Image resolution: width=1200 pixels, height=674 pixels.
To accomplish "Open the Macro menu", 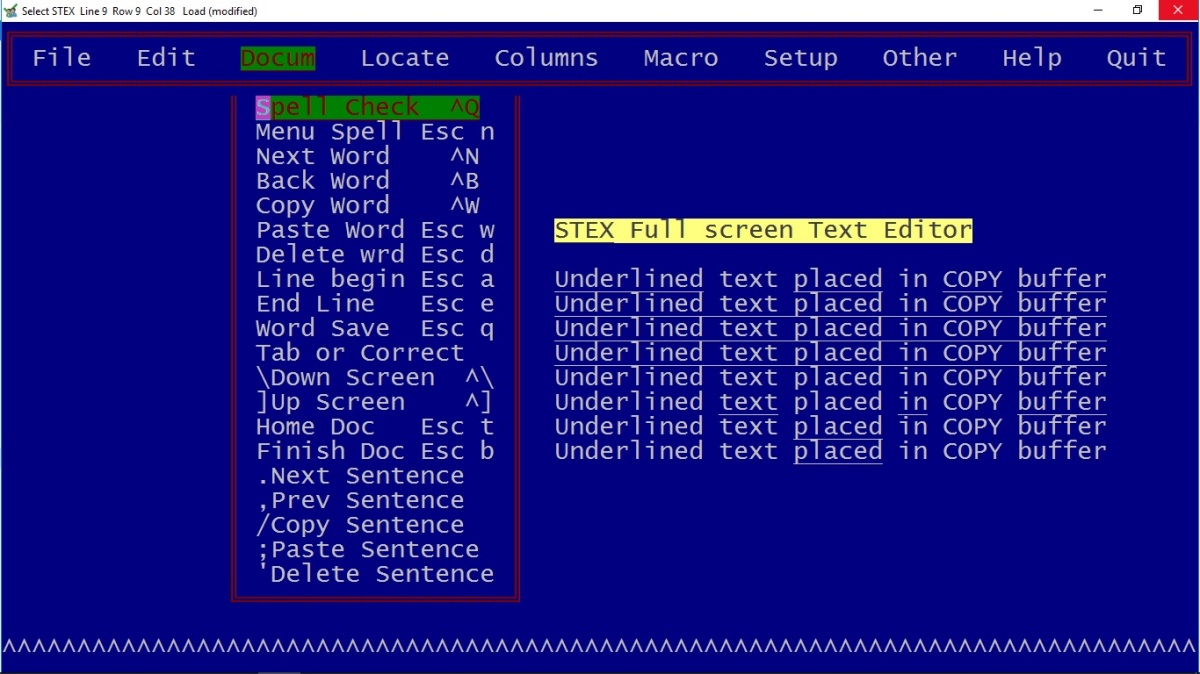I will coord(681,58).
